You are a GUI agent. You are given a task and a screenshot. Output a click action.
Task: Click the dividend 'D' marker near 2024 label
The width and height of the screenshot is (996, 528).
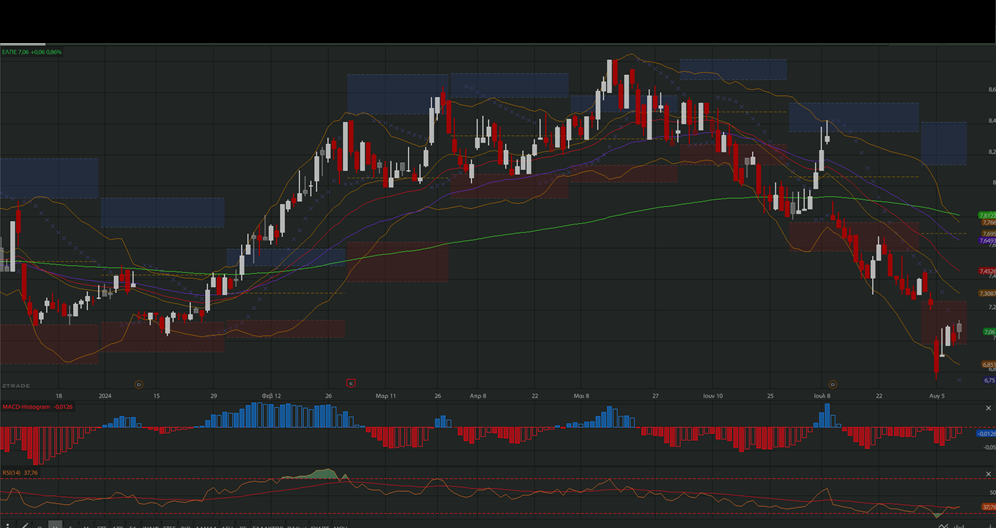[139, 384]
